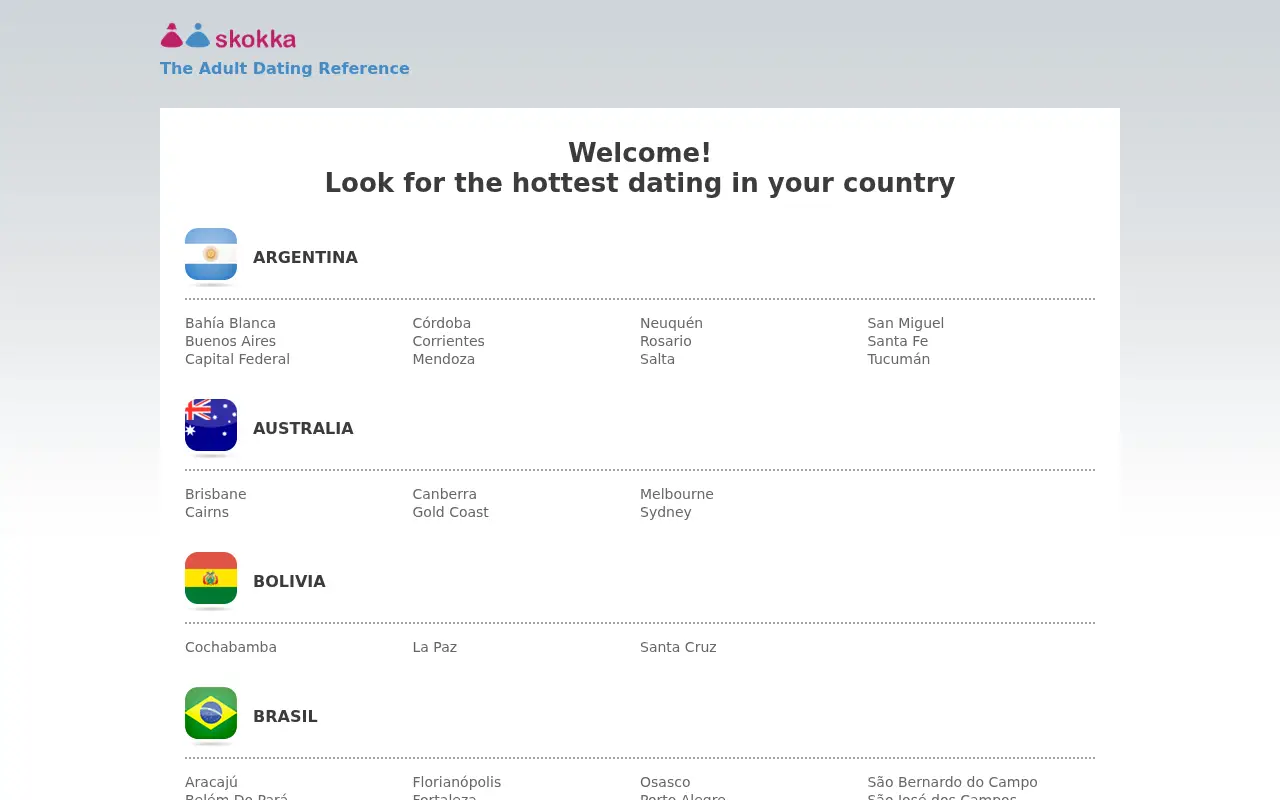Open the BOLIVIA country heading
Viewport: 1280px width, 800px height.
pyautogui.click(x=289, y=581)
